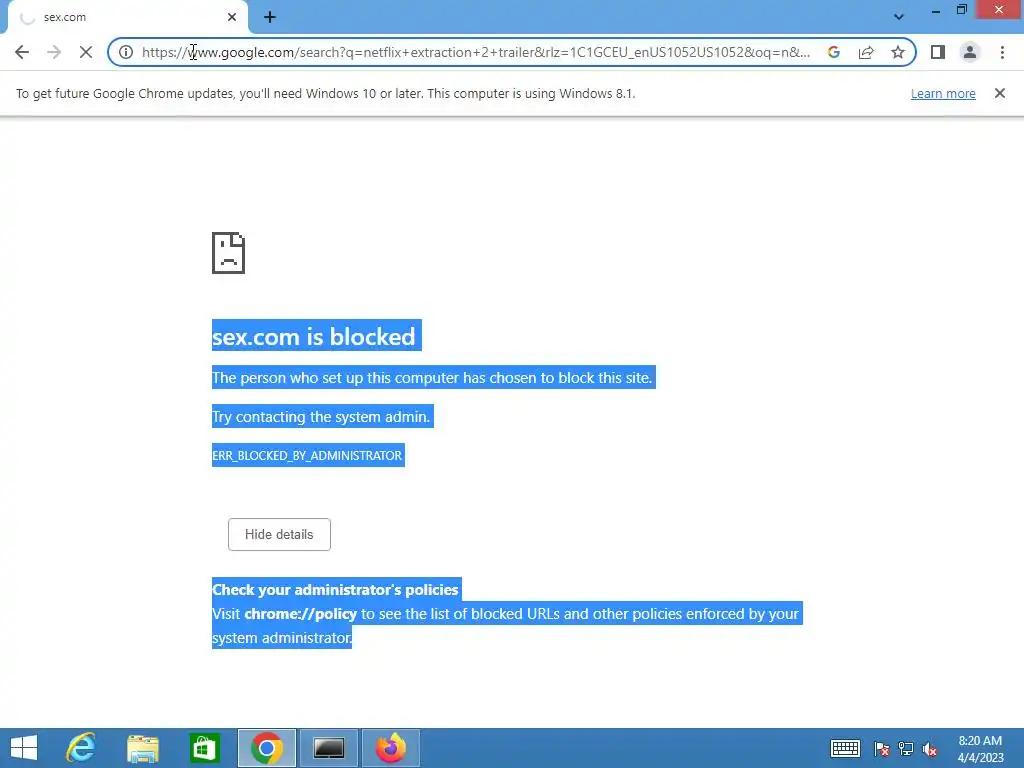This screenshot has height=768, width=1024.
Task: Open the touch keyboard tray icon
Action: [845, 748]
